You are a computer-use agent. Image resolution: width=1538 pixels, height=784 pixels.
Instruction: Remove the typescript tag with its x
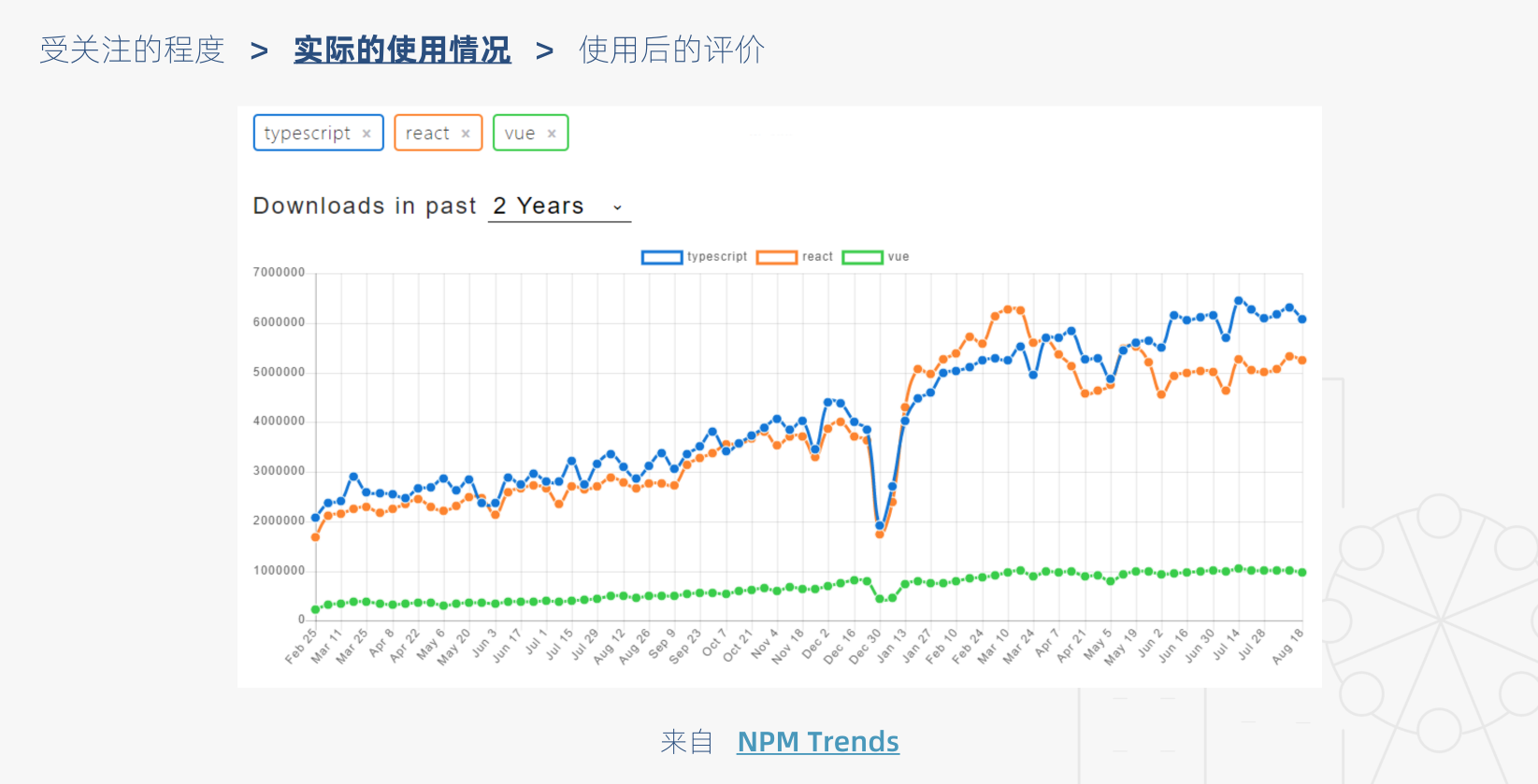367,134
